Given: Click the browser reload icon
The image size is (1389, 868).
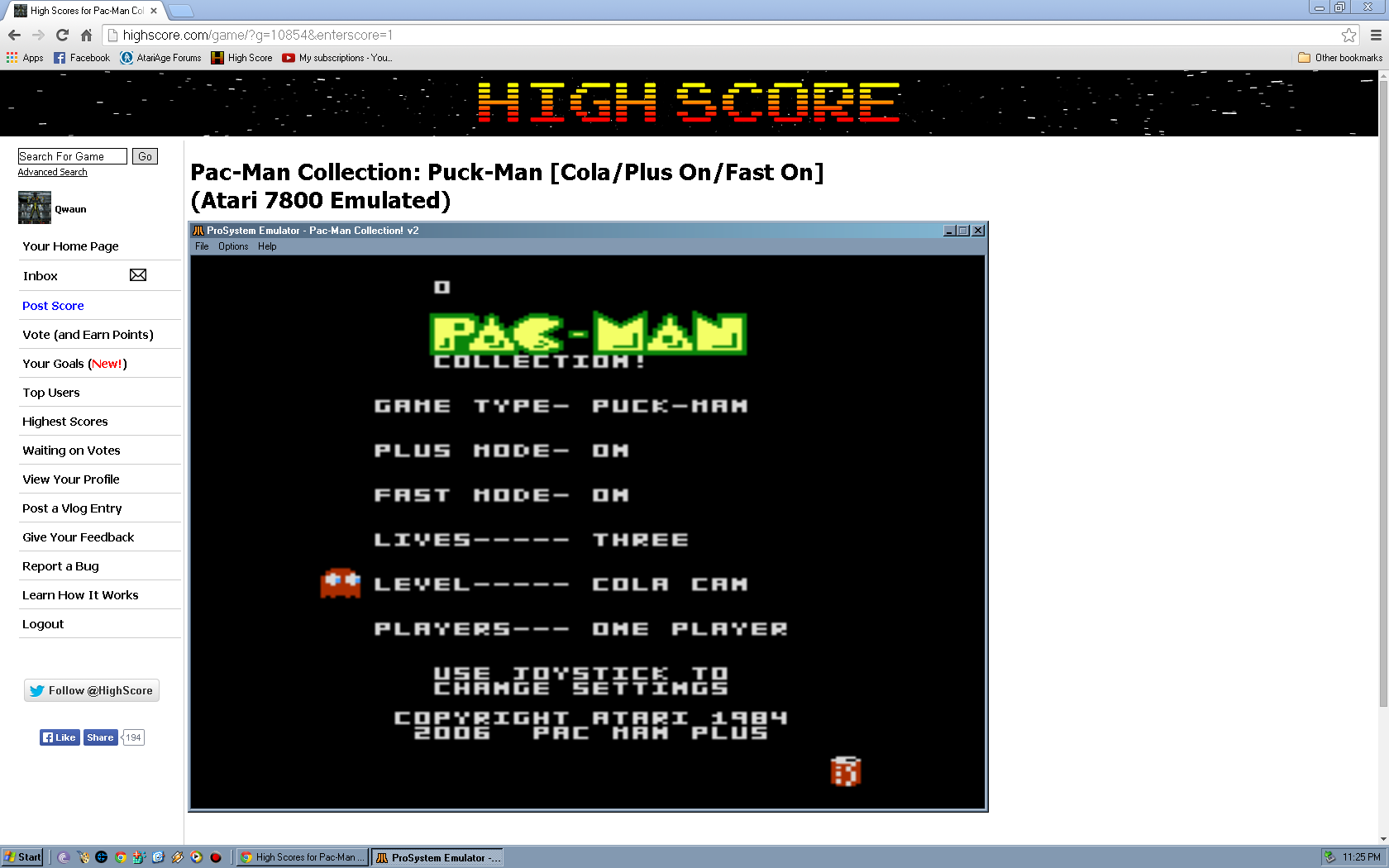Looking at the screenshot, I should pos(62,35).
